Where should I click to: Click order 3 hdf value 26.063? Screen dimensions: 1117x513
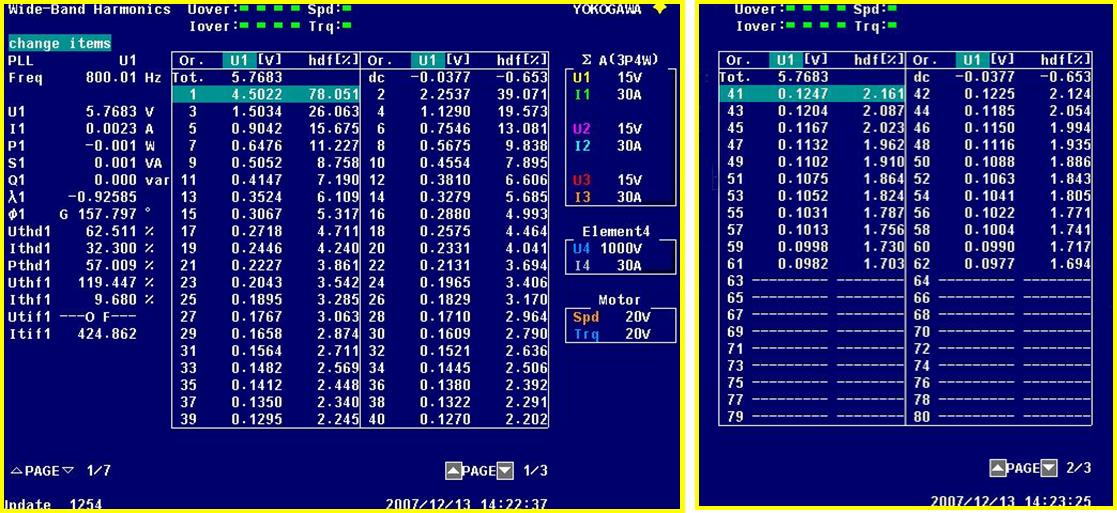(x=333, y=112)
